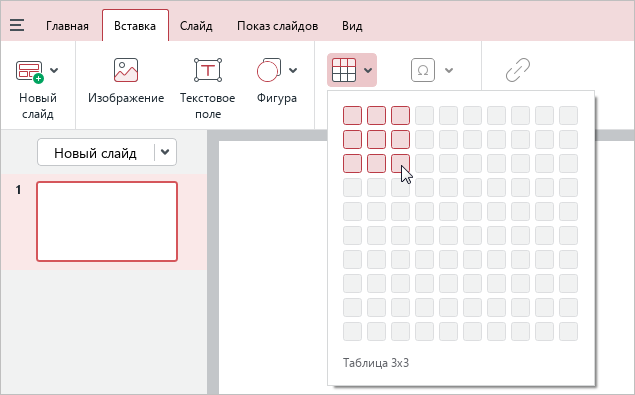Image resolution: width=635 pixels, height=395 pixels.
Task: Switch to the Вид tab
Action: [352, 26]
